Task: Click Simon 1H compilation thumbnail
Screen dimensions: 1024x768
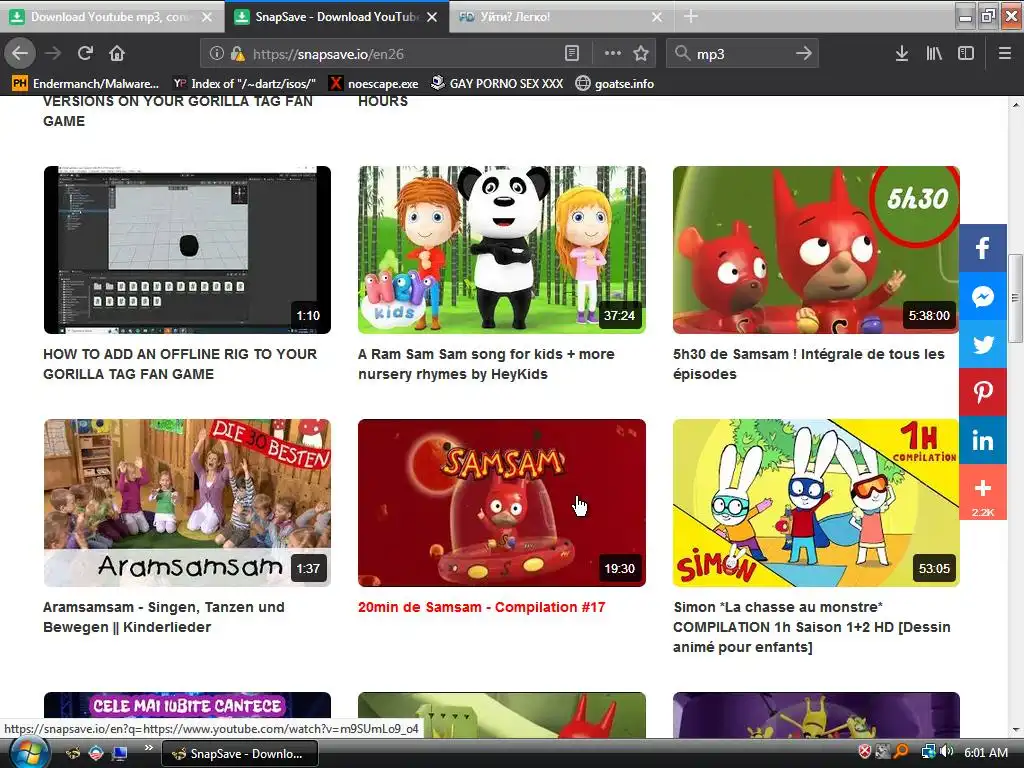Action: [816, 503]
